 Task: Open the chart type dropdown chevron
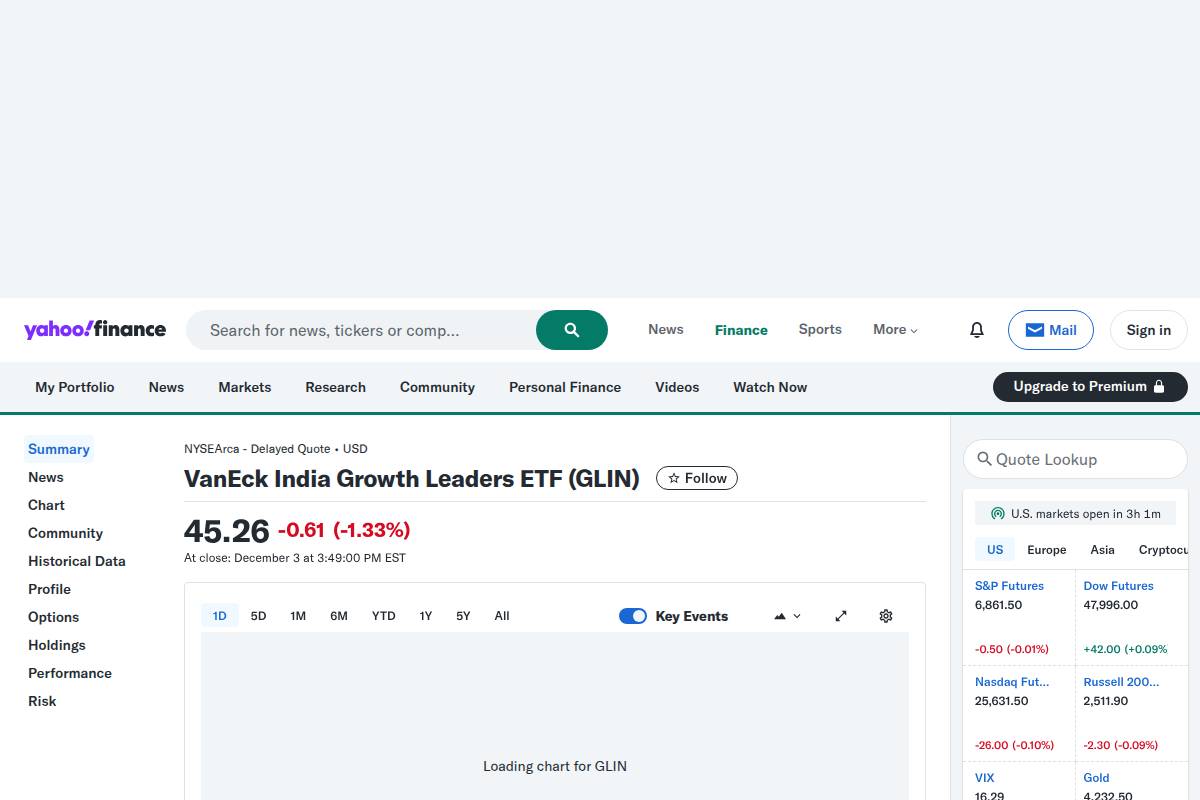(x=795, y=616)
